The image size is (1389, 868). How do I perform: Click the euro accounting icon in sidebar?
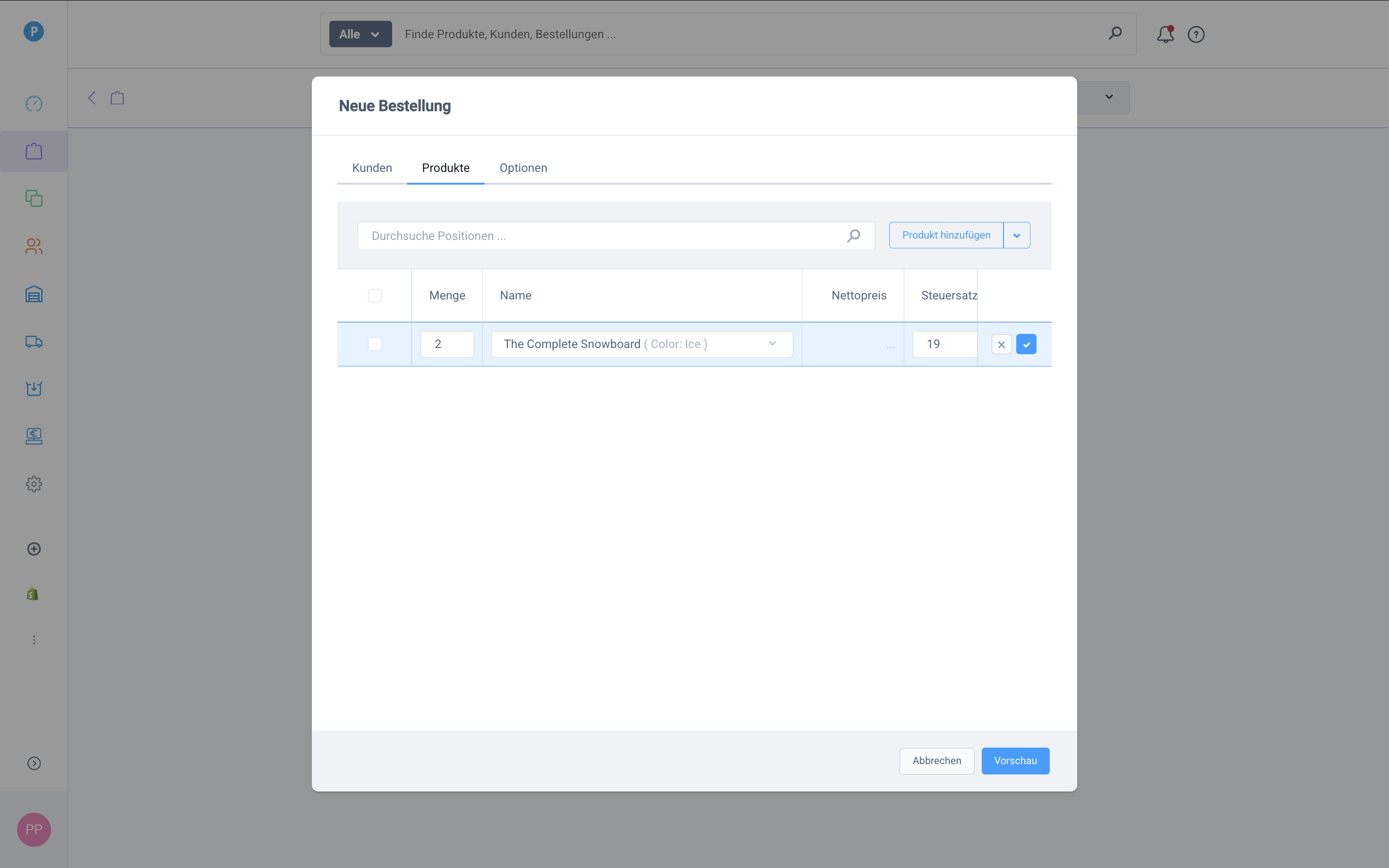(34, 436)
